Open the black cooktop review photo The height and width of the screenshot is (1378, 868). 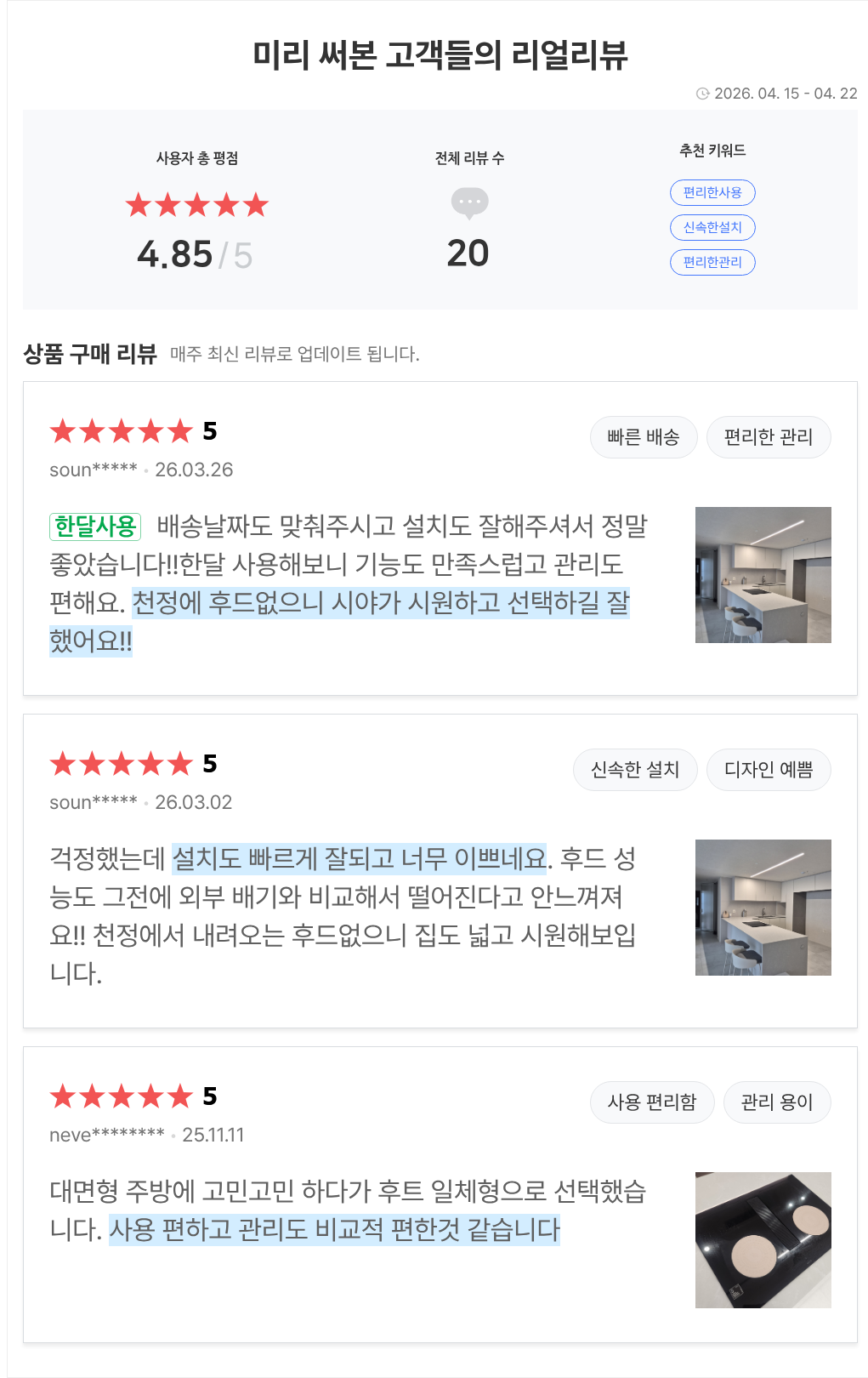763,1240
